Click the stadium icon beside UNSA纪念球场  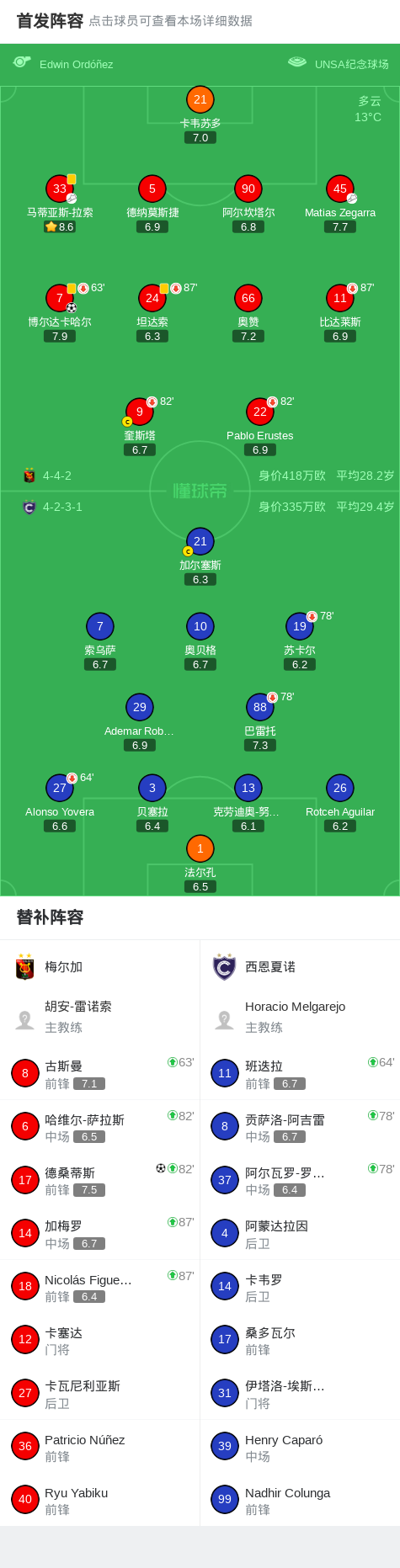(x=296, y=62)
